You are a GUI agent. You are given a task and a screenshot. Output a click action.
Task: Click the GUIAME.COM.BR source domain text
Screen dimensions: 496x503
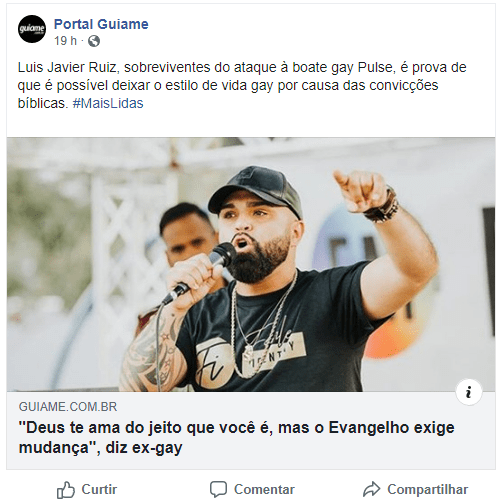click(68, 407)
